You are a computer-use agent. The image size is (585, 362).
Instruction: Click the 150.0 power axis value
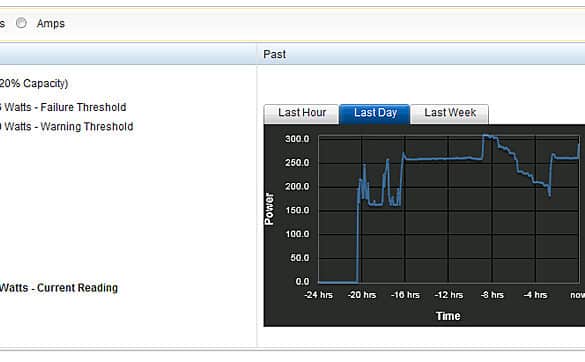coord(297,210)
